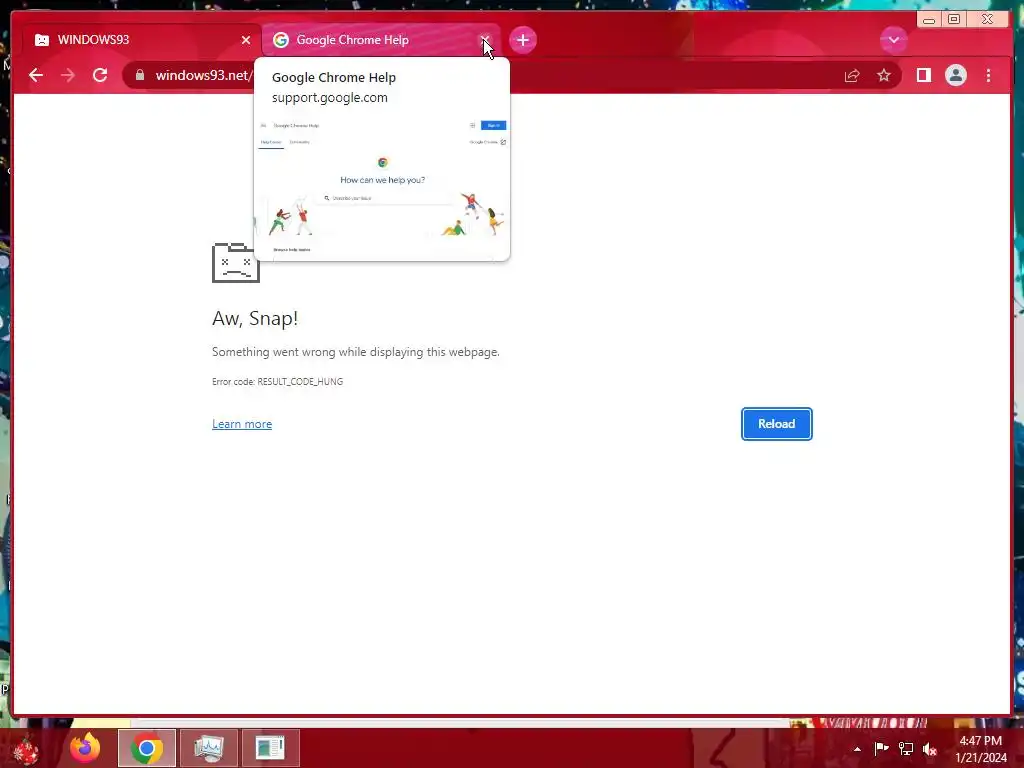Click support.google.com in tab preview

point(330,98)
